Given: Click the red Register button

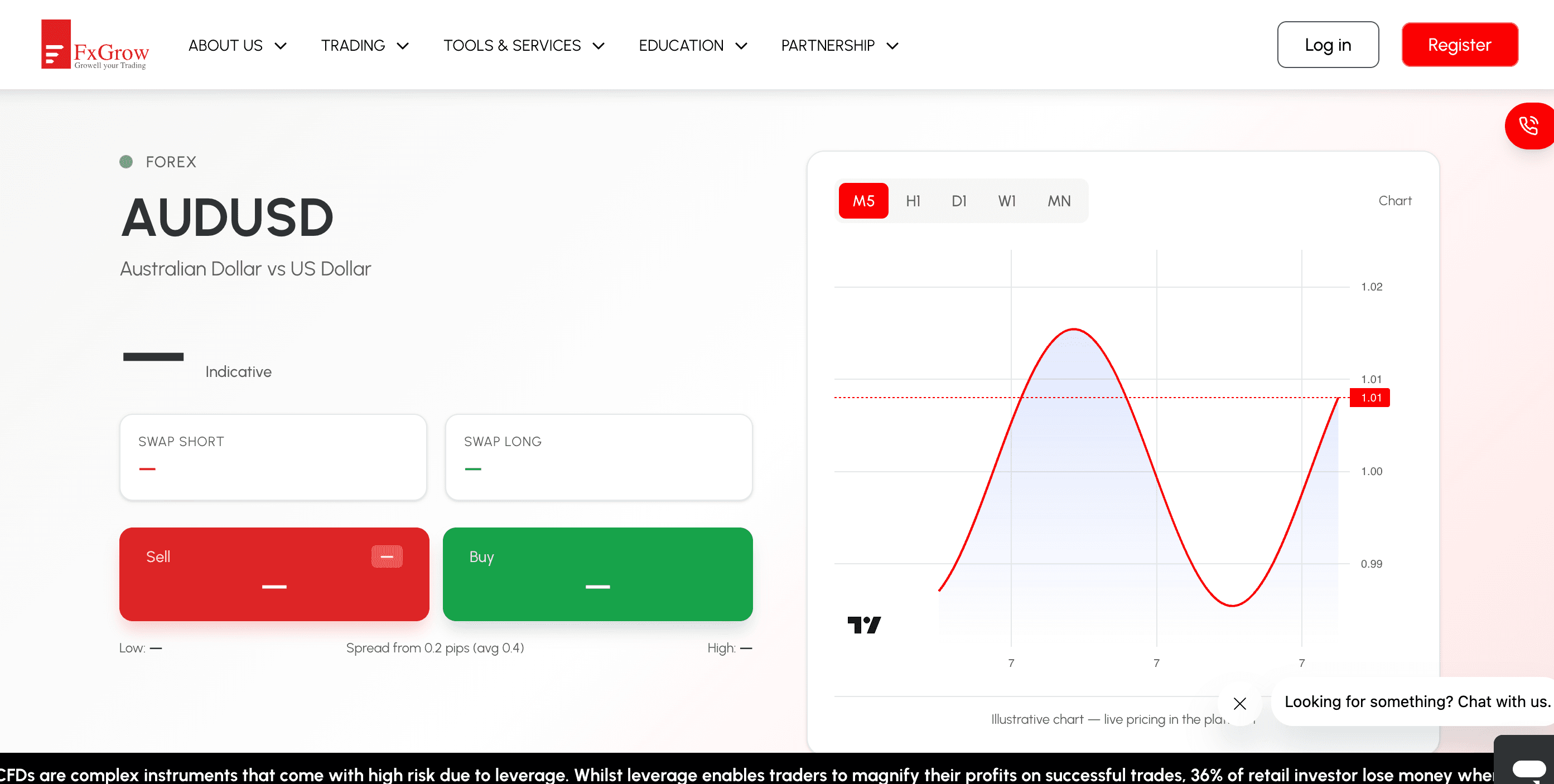Looking at the screenshot, I should click(1459, 45).
